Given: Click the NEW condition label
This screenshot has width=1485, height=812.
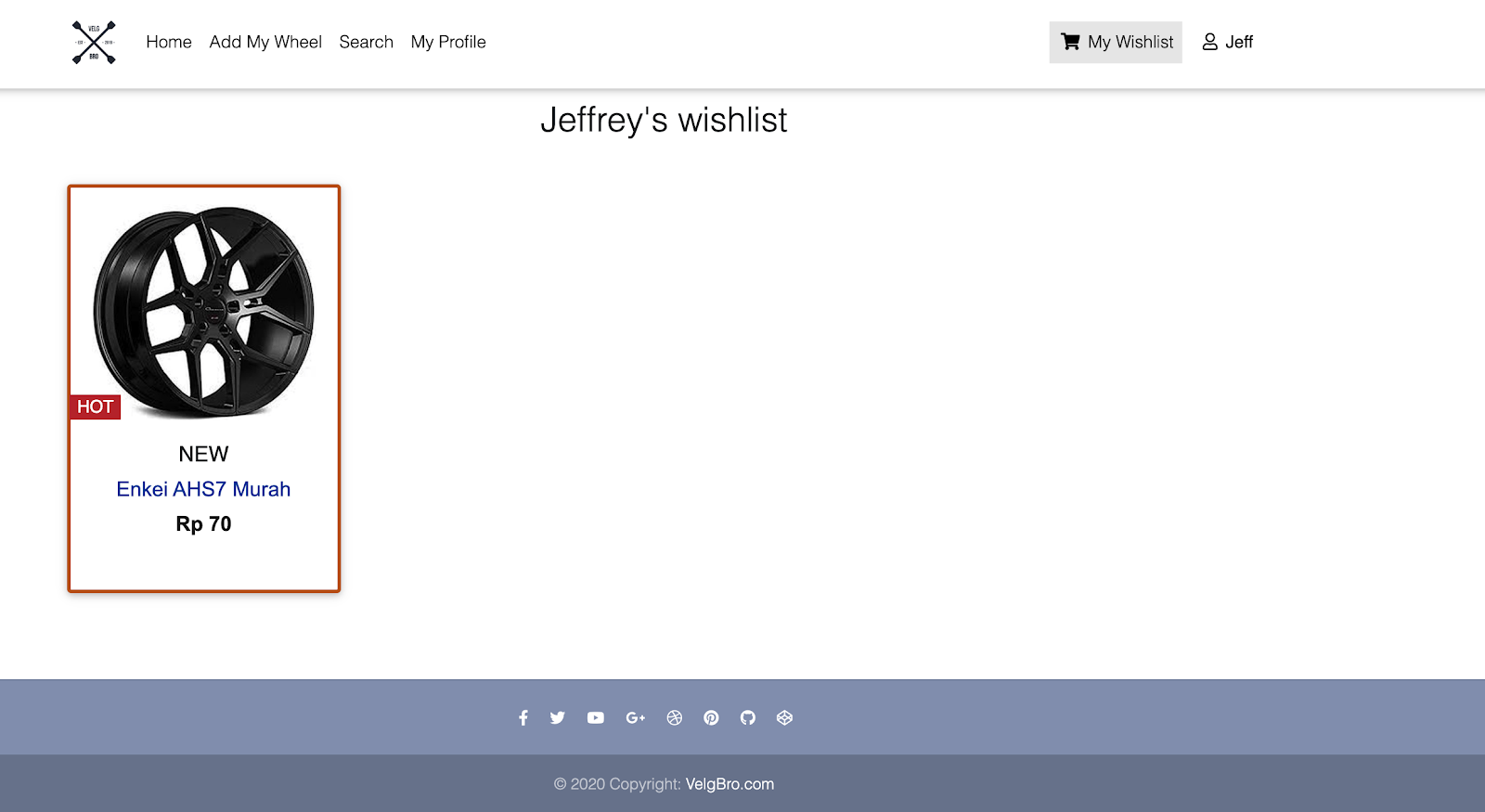Looking at the screenshot, I should (203, 454).
